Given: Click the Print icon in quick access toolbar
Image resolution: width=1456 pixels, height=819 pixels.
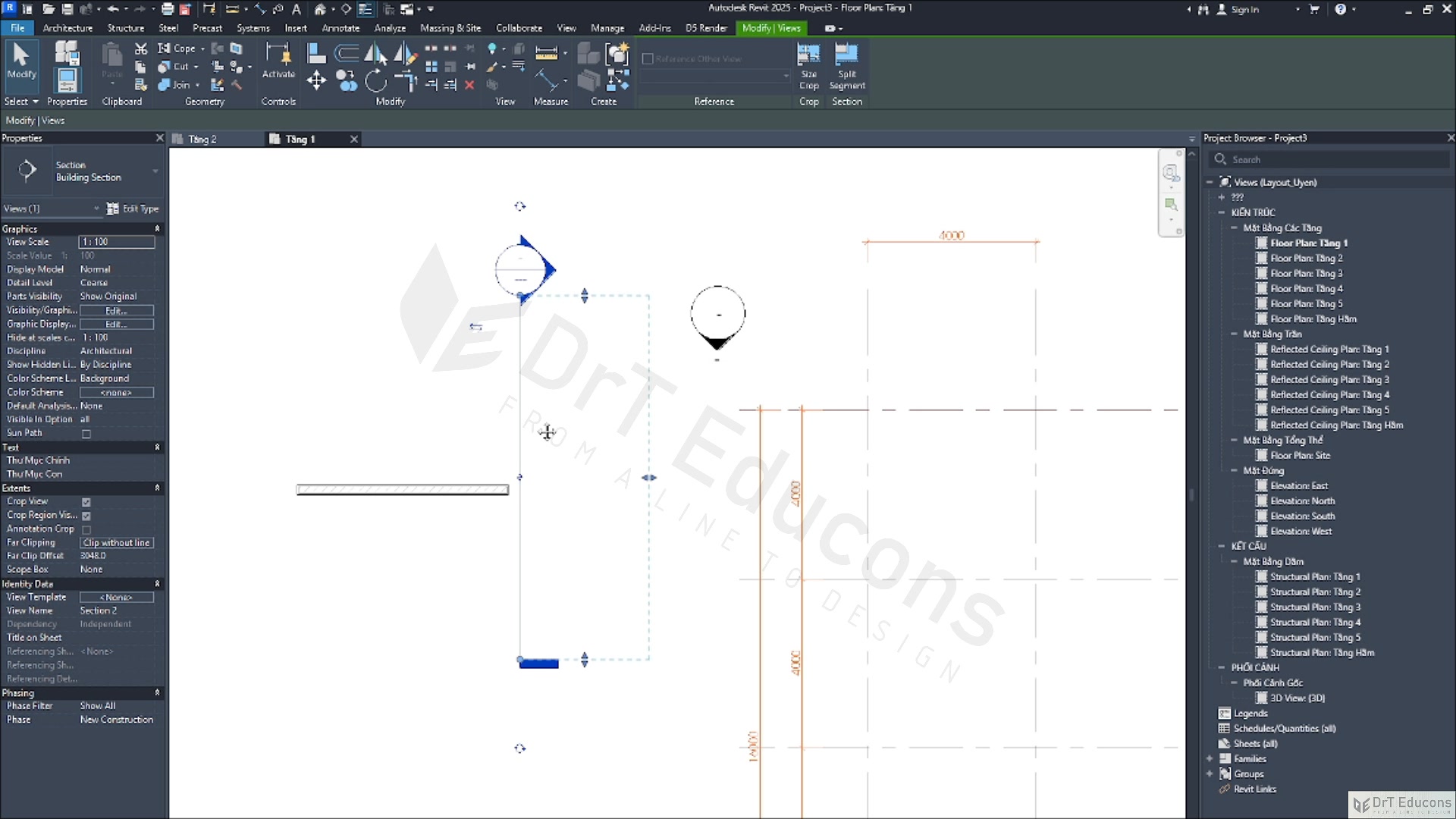Looking at the screenshot, I should point(167,9).
